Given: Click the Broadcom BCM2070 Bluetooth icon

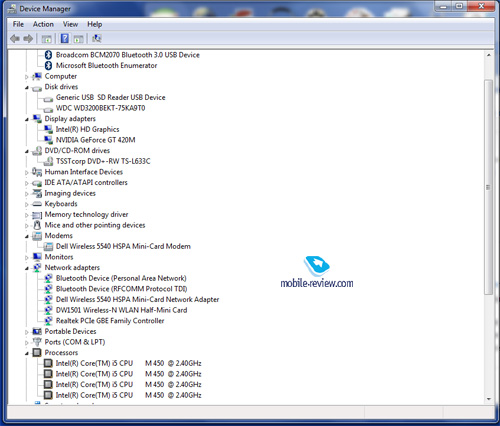Looking at the screenshot, I should pos(49,55).
